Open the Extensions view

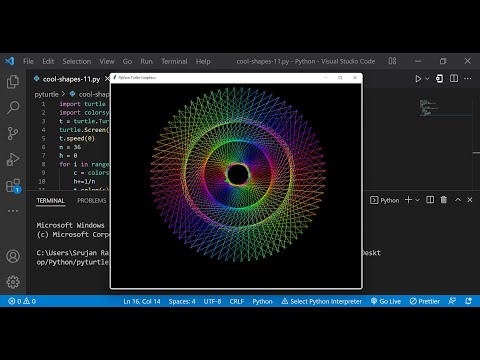point(13,186)
